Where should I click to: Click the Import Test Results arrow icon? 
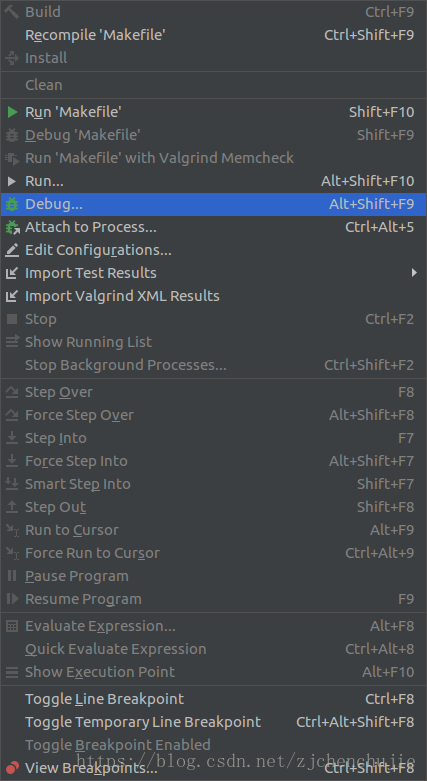12,273
